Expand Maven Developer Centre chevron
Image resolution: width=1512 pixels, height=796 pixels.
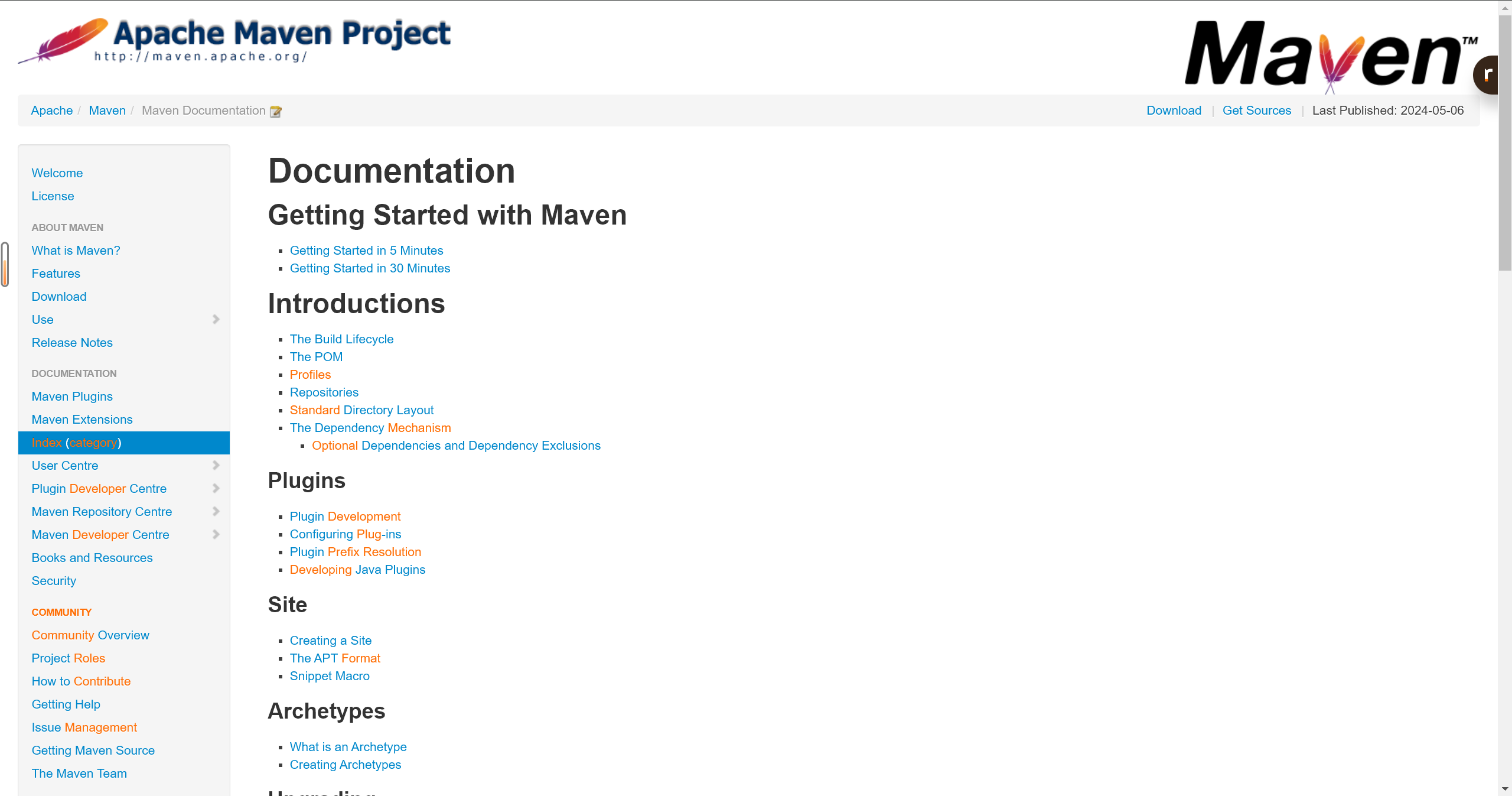[x=216, y=535]
